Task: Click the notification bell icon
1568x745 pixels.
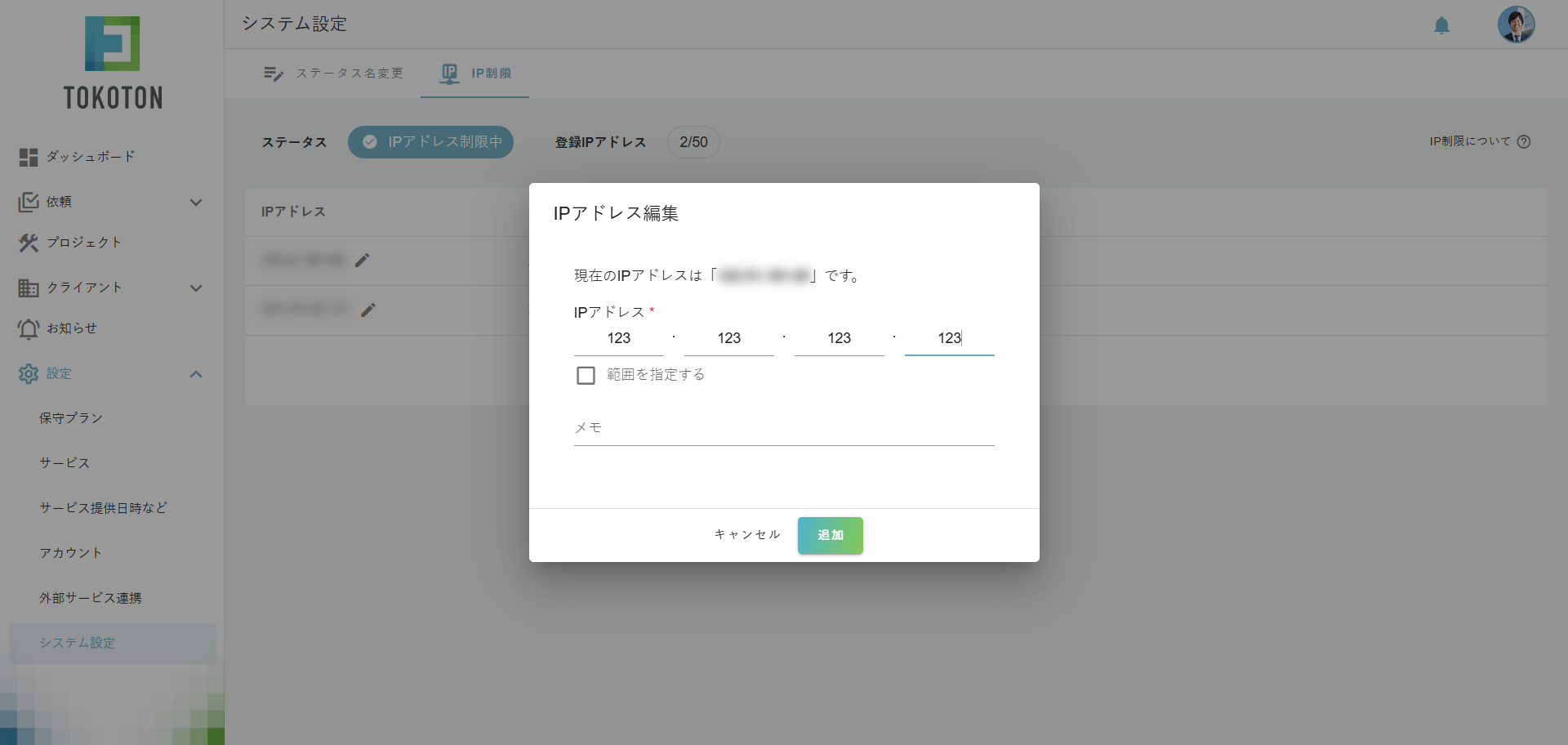Action: (1441, 25)
